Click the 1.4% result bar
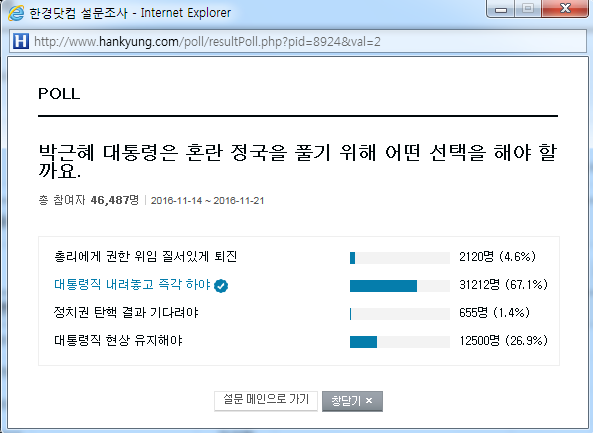The height and width of the screenshot is (433, 593). pos(400,314)
